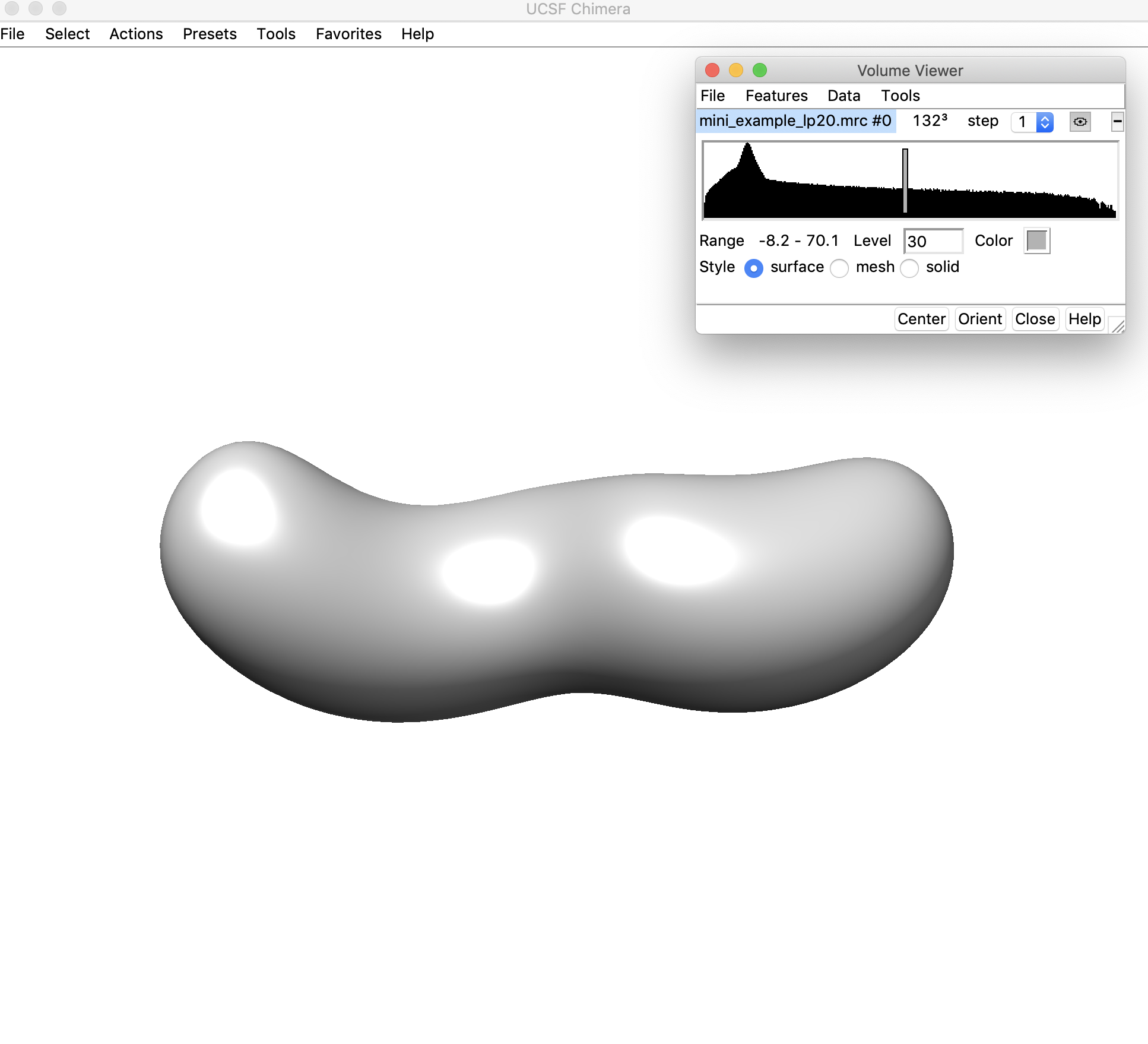Toggle the eye icon for the volume's visibility

pyautogui.click(x=1080, y=122)
